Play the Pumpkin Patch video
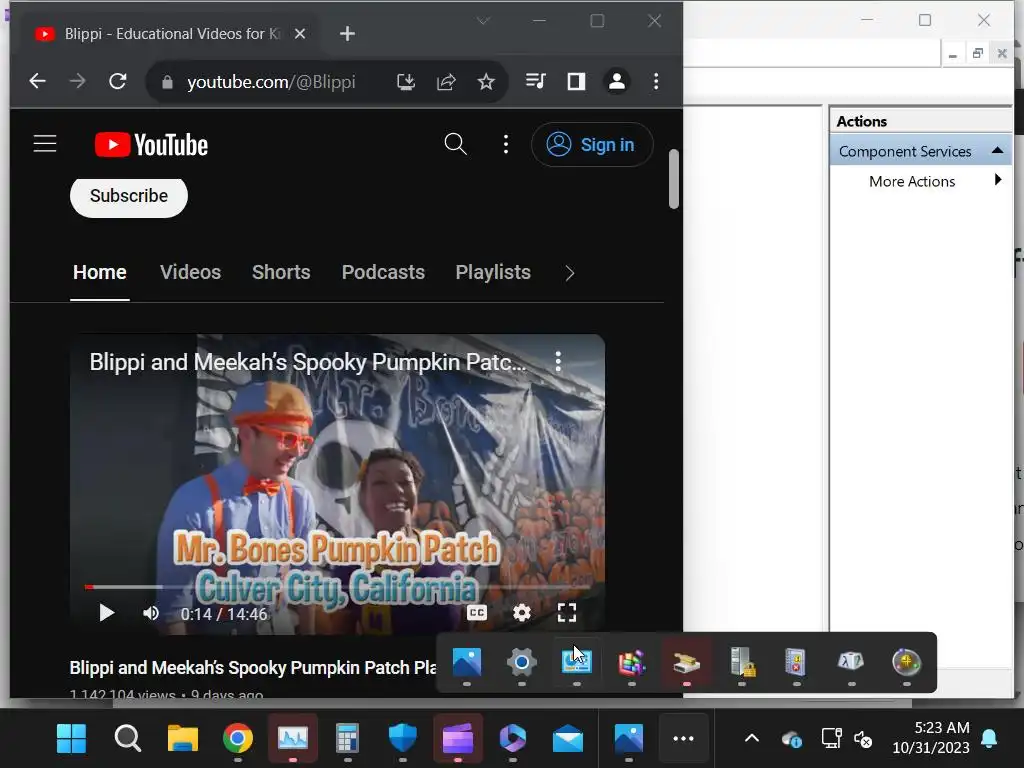 [106, 613]
